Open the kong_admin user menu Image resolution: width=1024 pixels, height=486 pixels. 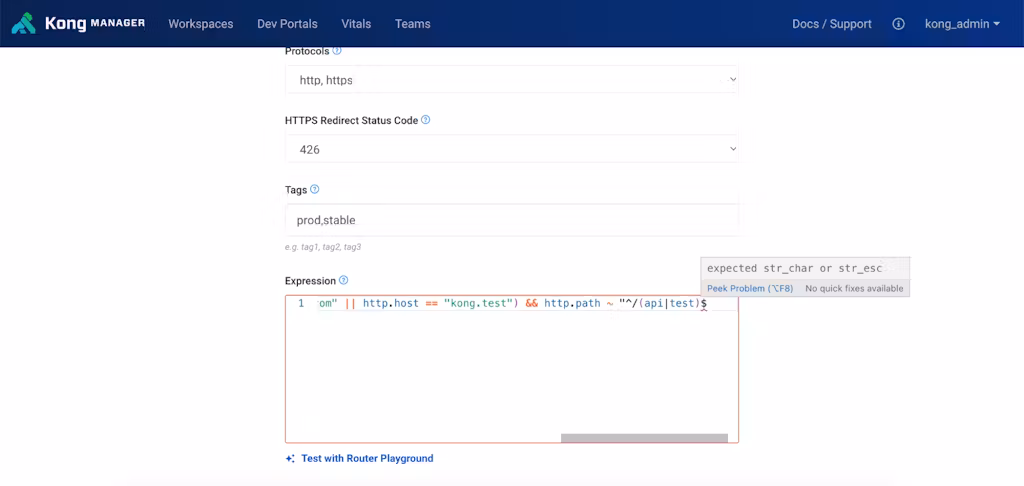tap(962, 24)
